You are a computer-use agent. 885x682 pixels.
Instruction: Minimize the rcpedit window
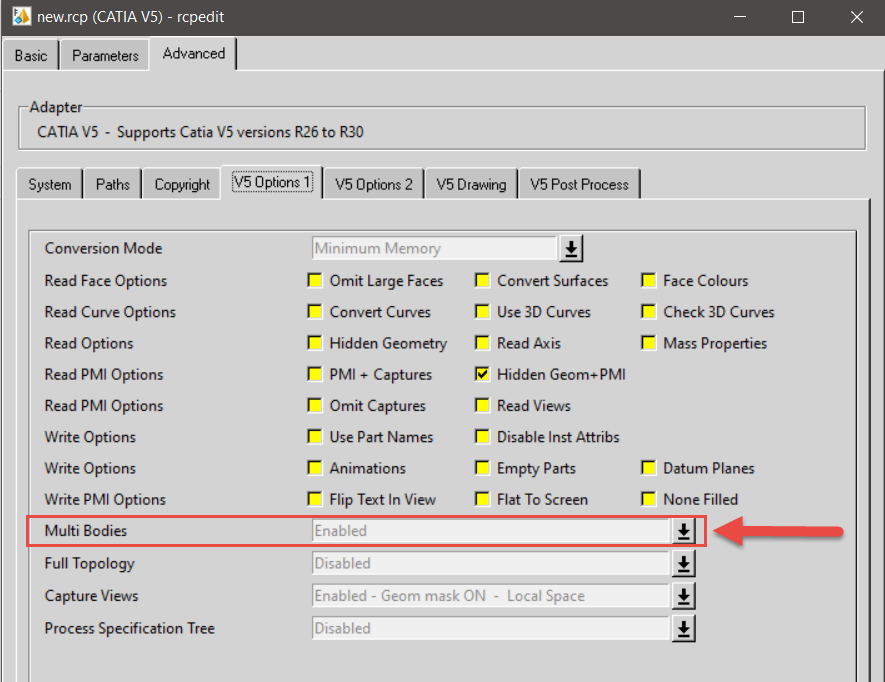[x=740, y=17]
